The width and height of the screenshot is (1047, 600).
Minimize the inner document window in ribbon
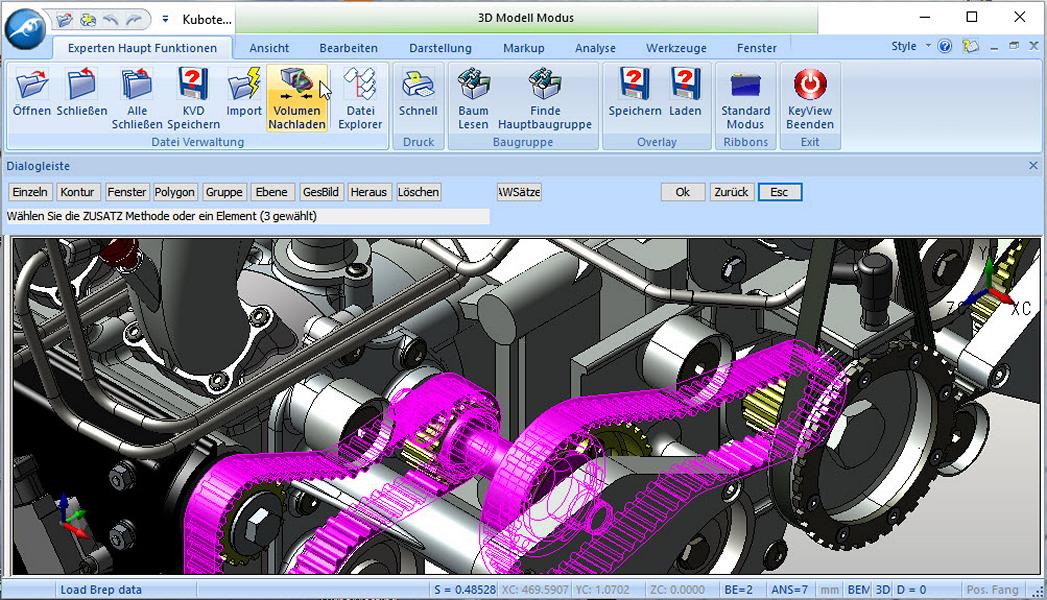click(x=995, y=47)
